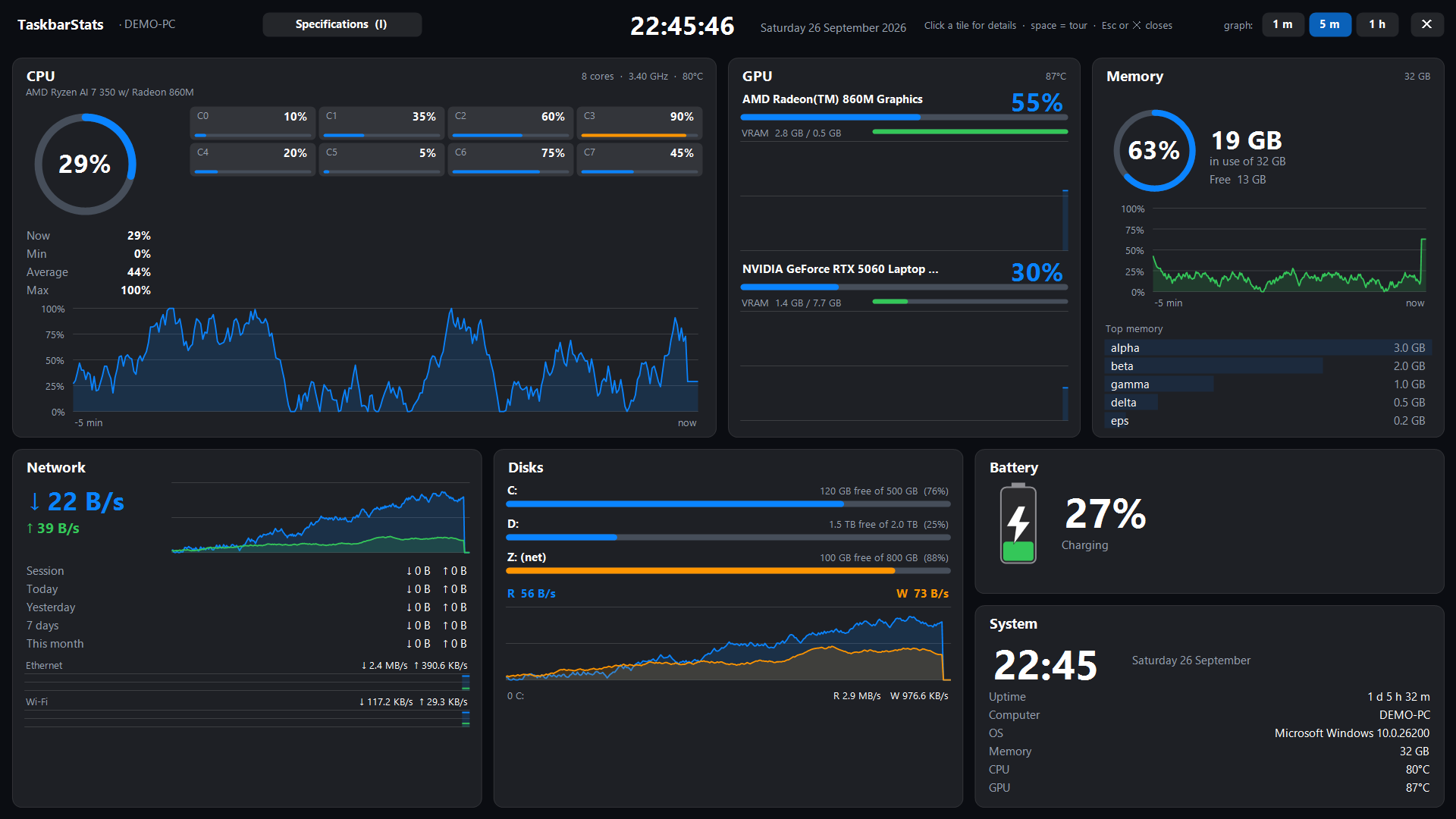The image size is (1456, 819).
Task: Select core C1 tile at 35%
Action: [x=381, y=123]
